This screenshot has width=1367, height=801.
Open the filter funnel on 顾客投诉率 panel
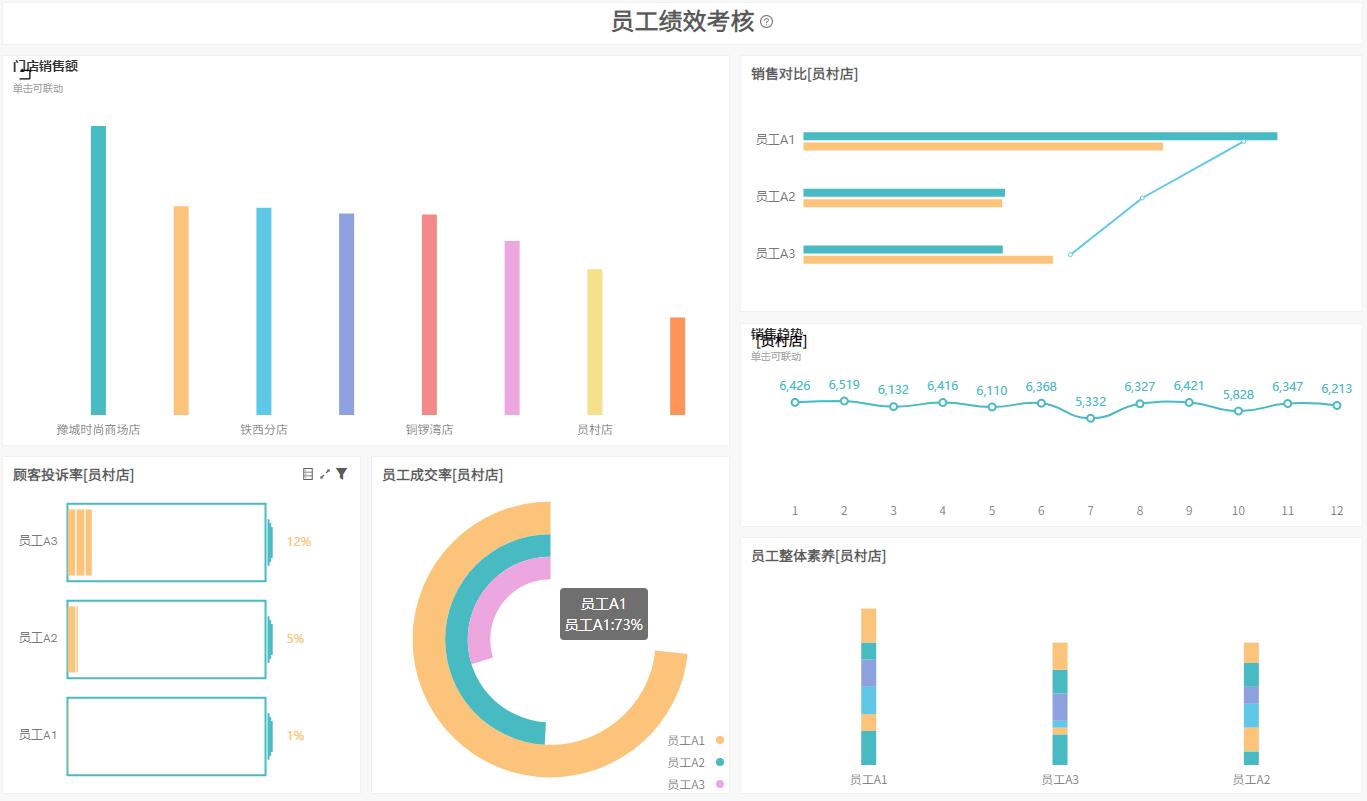341,473
